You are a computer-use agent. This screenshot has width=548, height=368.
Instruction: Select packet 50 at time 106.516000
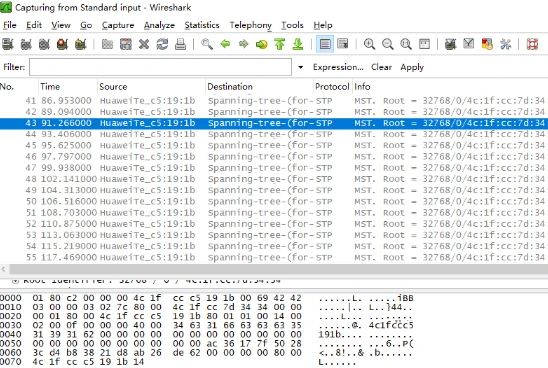coord(274,201)
